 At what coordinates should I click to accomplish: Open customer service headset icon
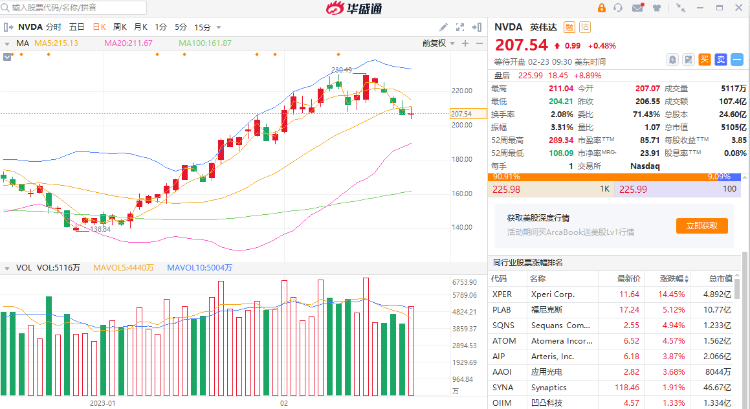coord(618,8)
